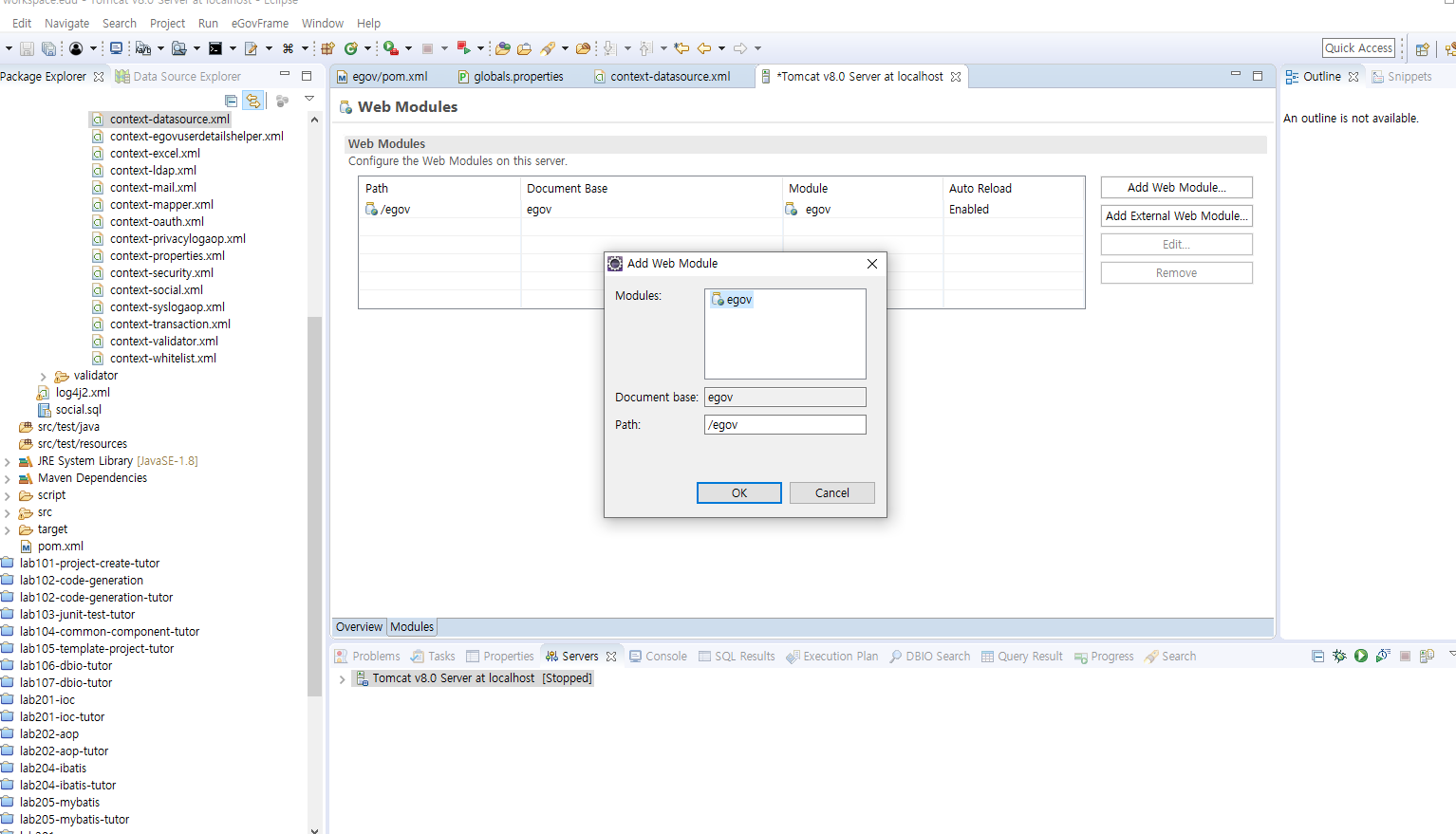Switch to context-datasource.xml editor tab
The height and width of the screenshot is (834, 1456).
point(663,77)
